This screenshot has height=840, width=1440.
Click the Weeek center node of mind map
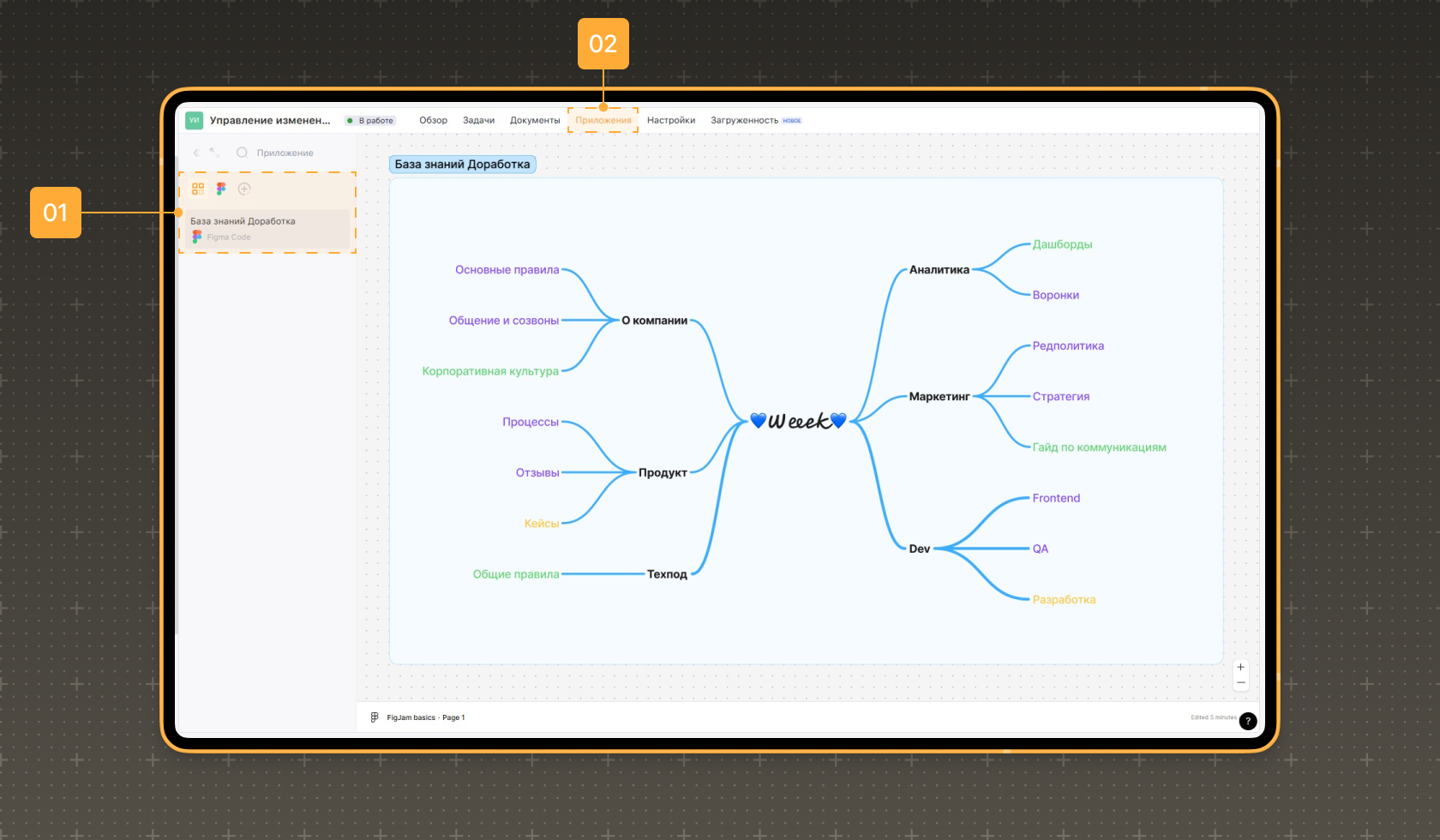798,421
